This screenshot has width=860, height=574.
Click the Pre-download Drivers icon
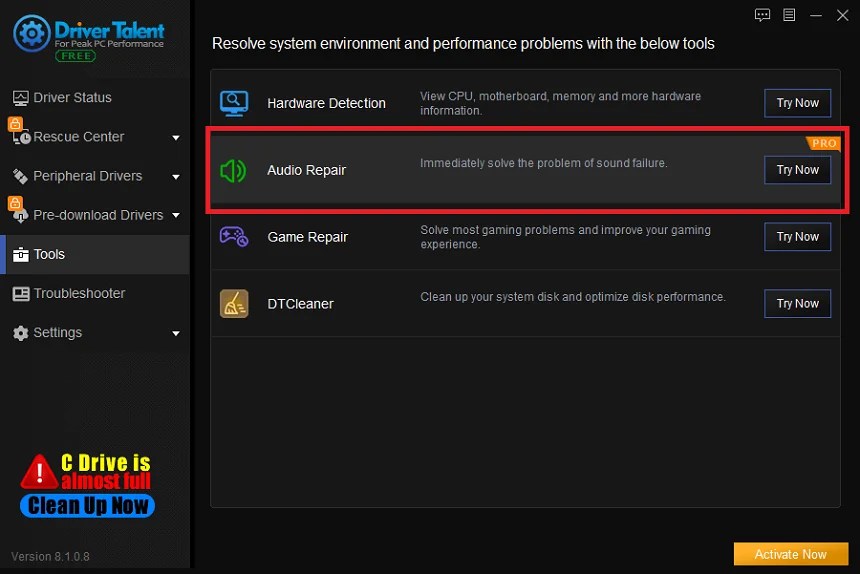pos(21,216)
